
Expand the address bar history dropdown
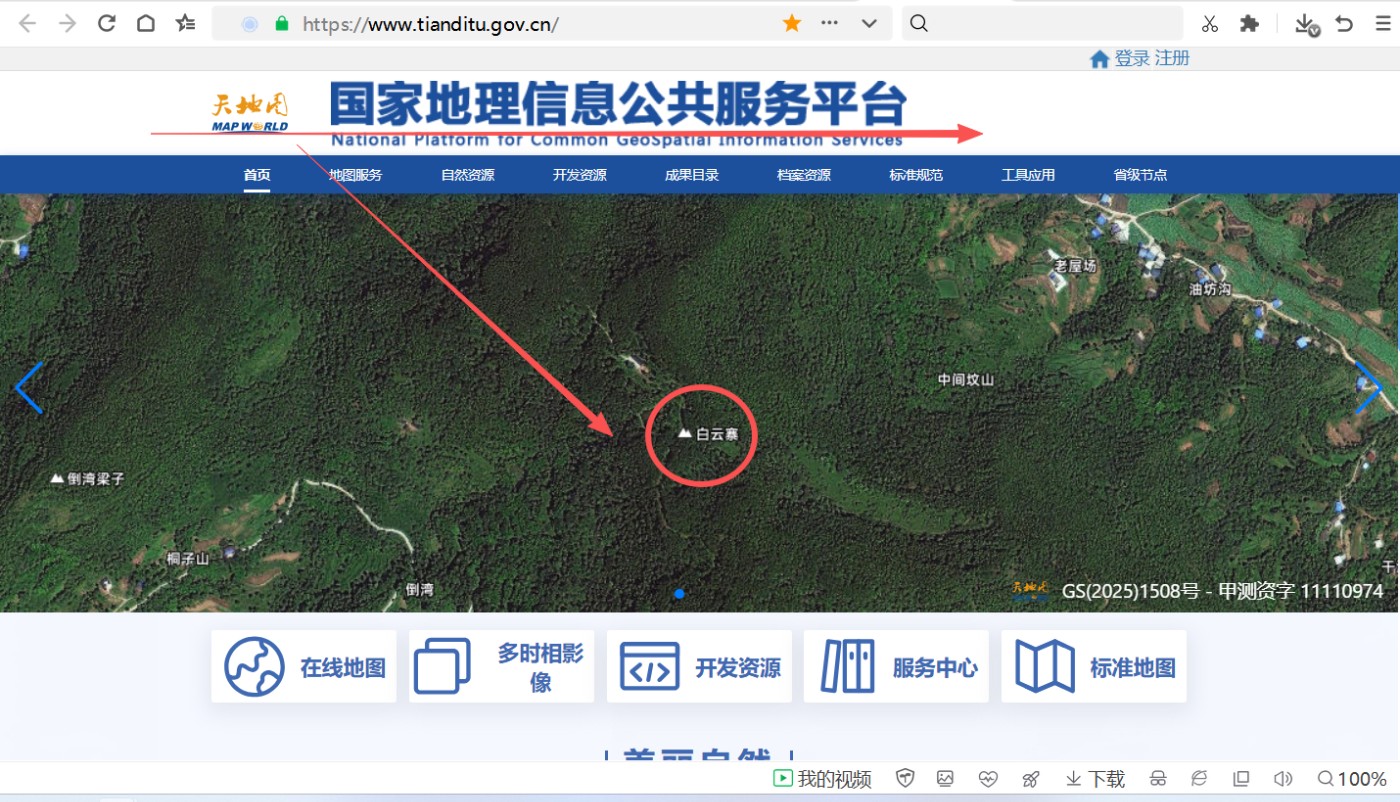coord(869,23)
